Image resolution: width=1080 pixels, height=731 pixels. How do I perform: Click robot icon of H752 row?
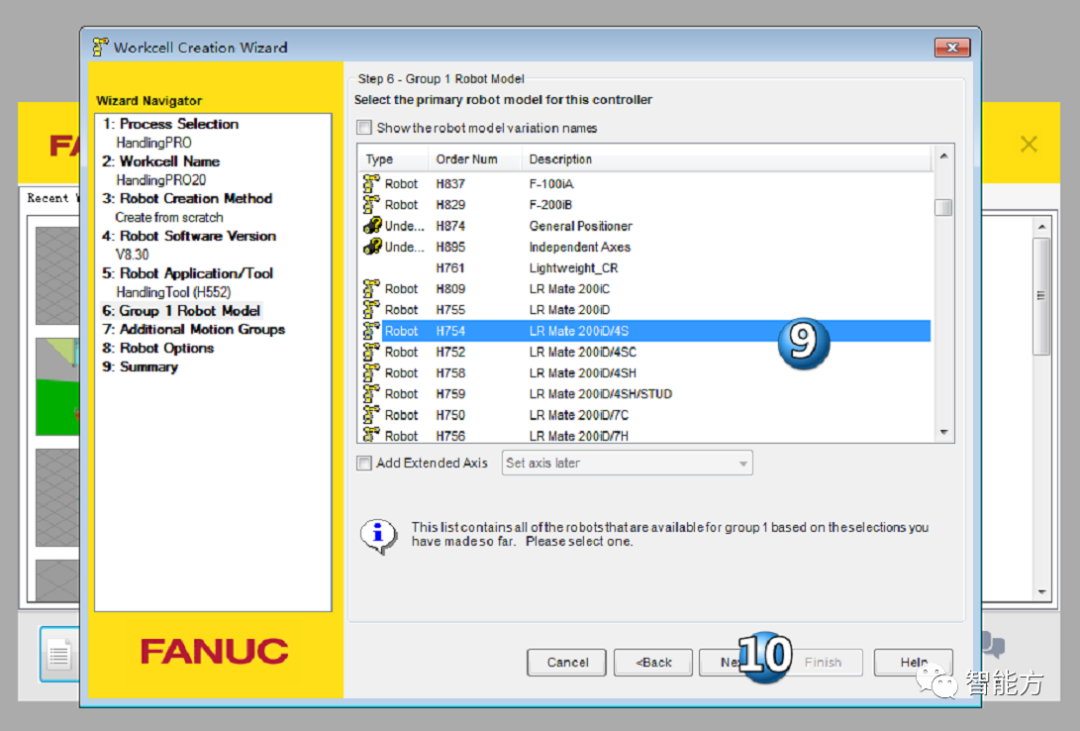[371, 351]
